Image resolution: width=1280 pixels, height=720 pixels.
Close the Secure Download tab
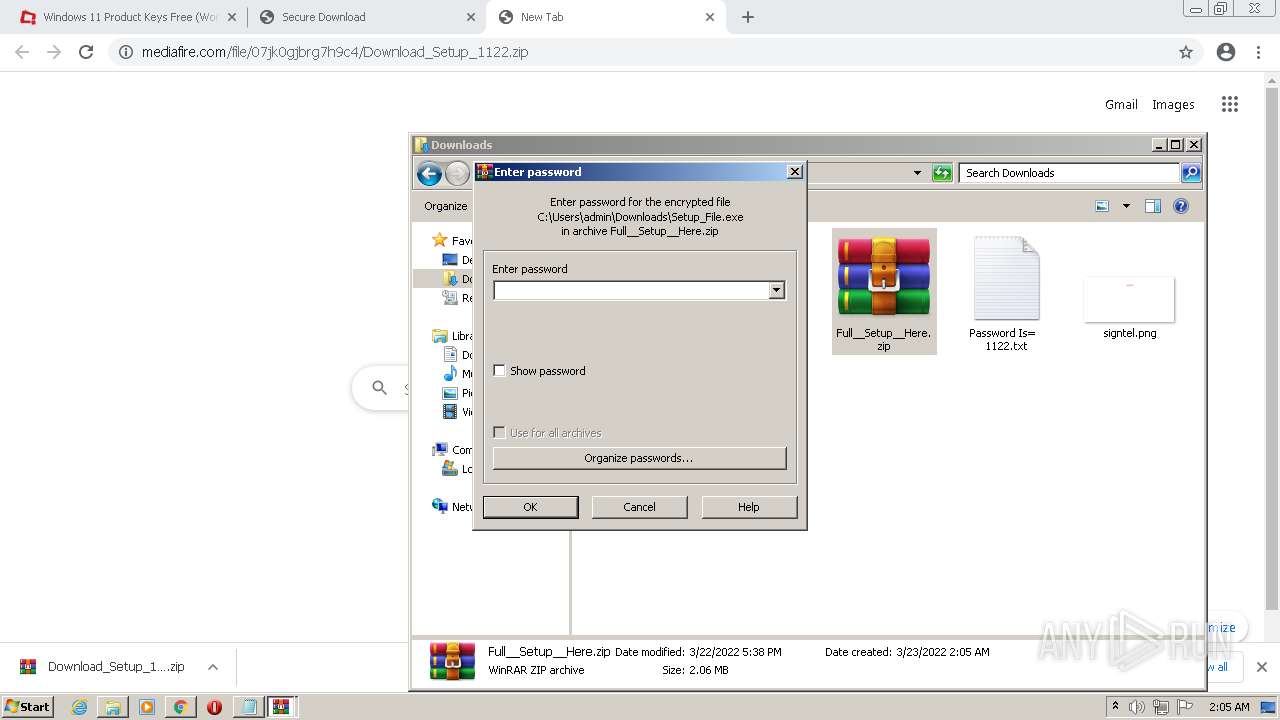[472, 17]
